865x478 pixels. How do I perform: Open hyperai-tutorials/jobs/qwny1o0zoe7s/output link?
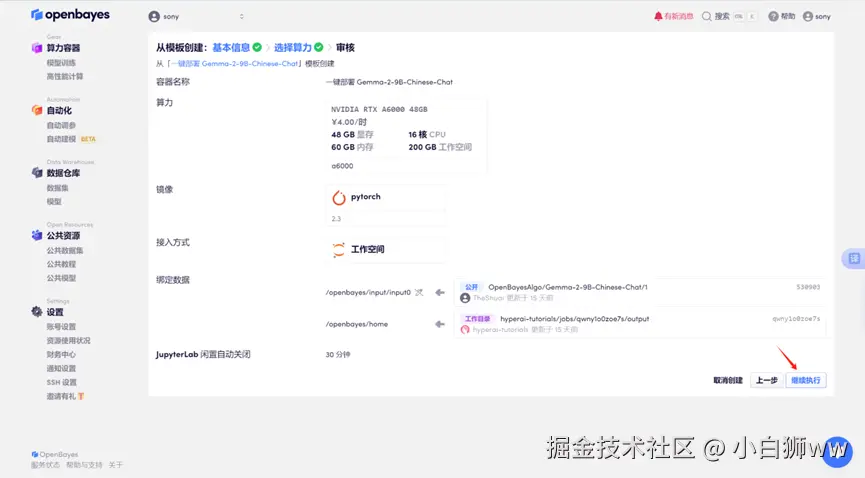[x=574, y=318]
